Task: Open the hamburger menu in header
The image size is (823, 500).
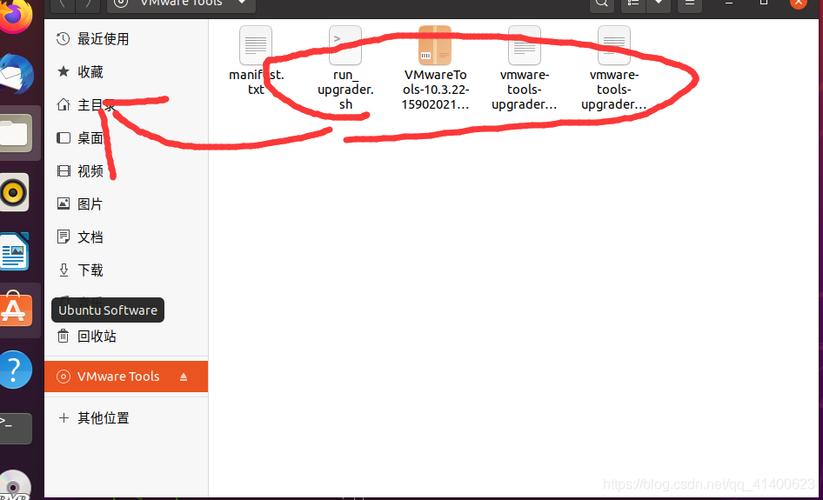Action: [690, 4]
